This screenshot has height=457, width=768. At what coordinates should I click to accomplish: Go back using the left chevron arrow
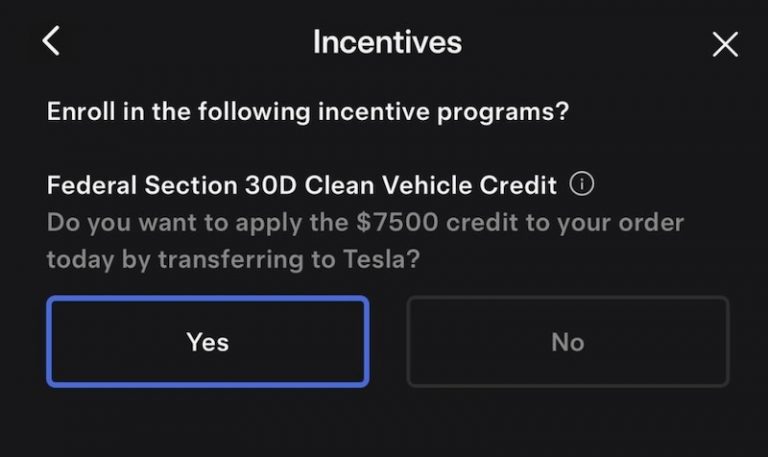52,42
